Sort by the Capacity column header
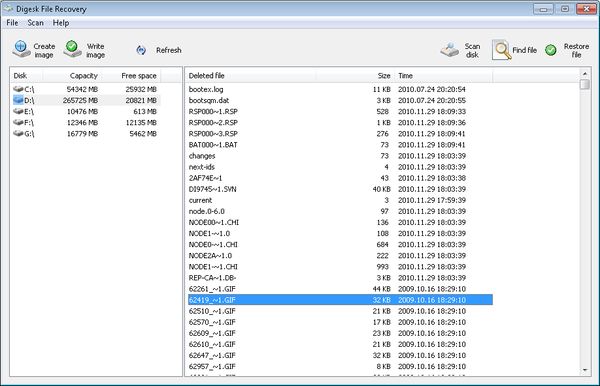600x386 pixels. [72, 76]
